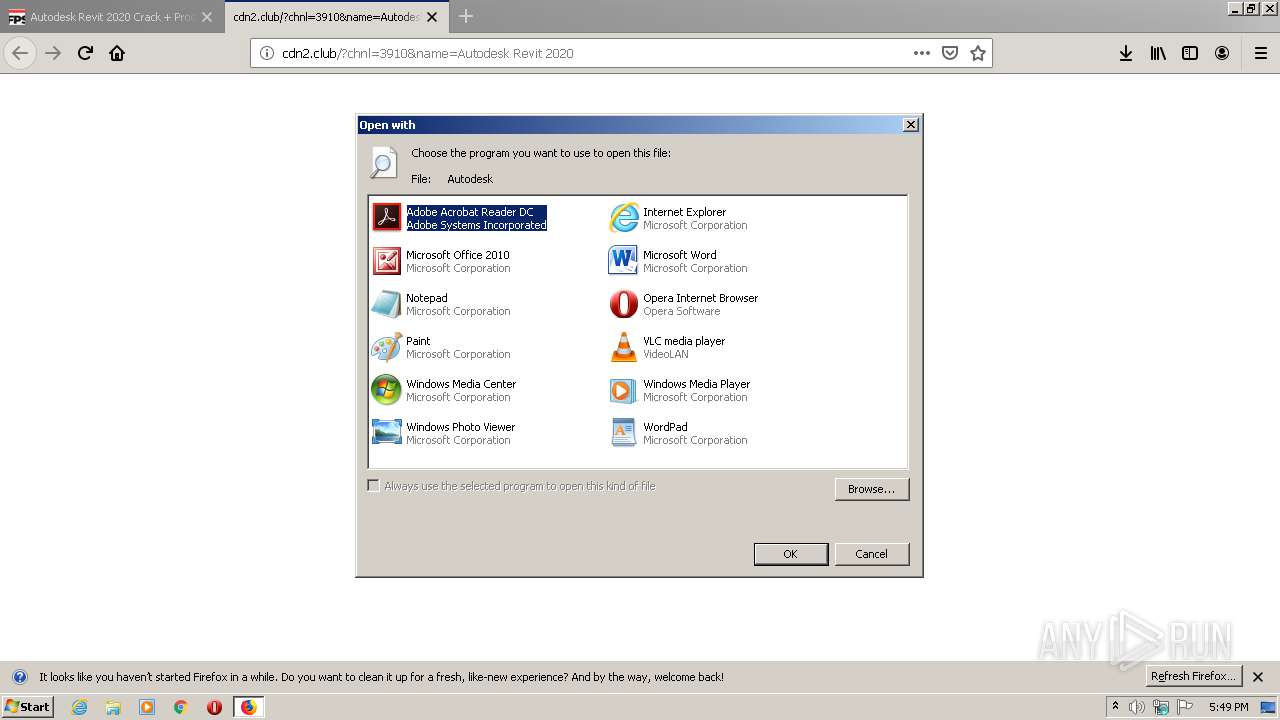Open the Firefox downloads panel
This screenshot has height=720, width=1280.
(x=1126, y=53)
